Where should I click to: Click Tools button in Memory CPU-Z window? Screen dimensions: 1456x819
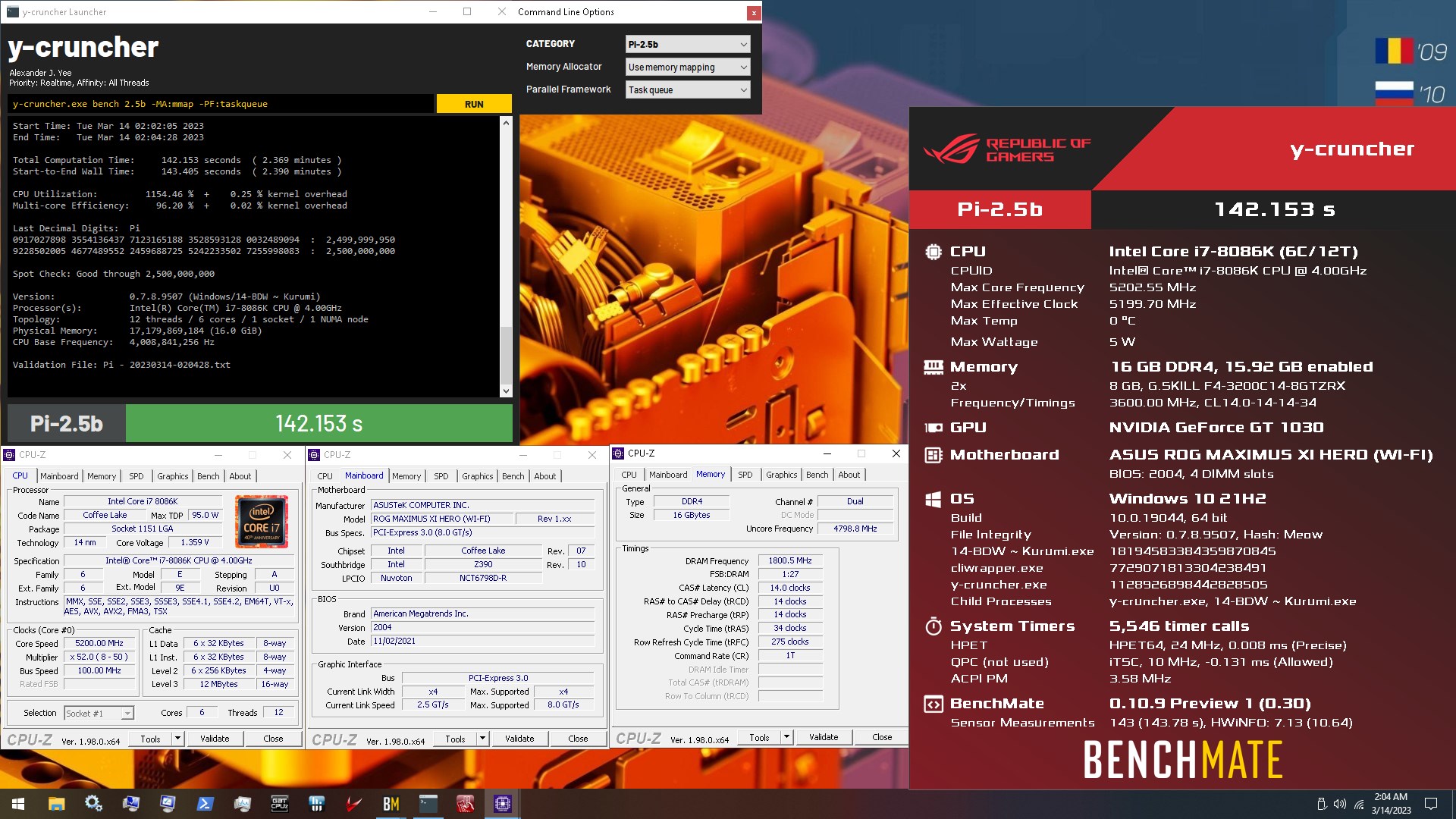759,737
